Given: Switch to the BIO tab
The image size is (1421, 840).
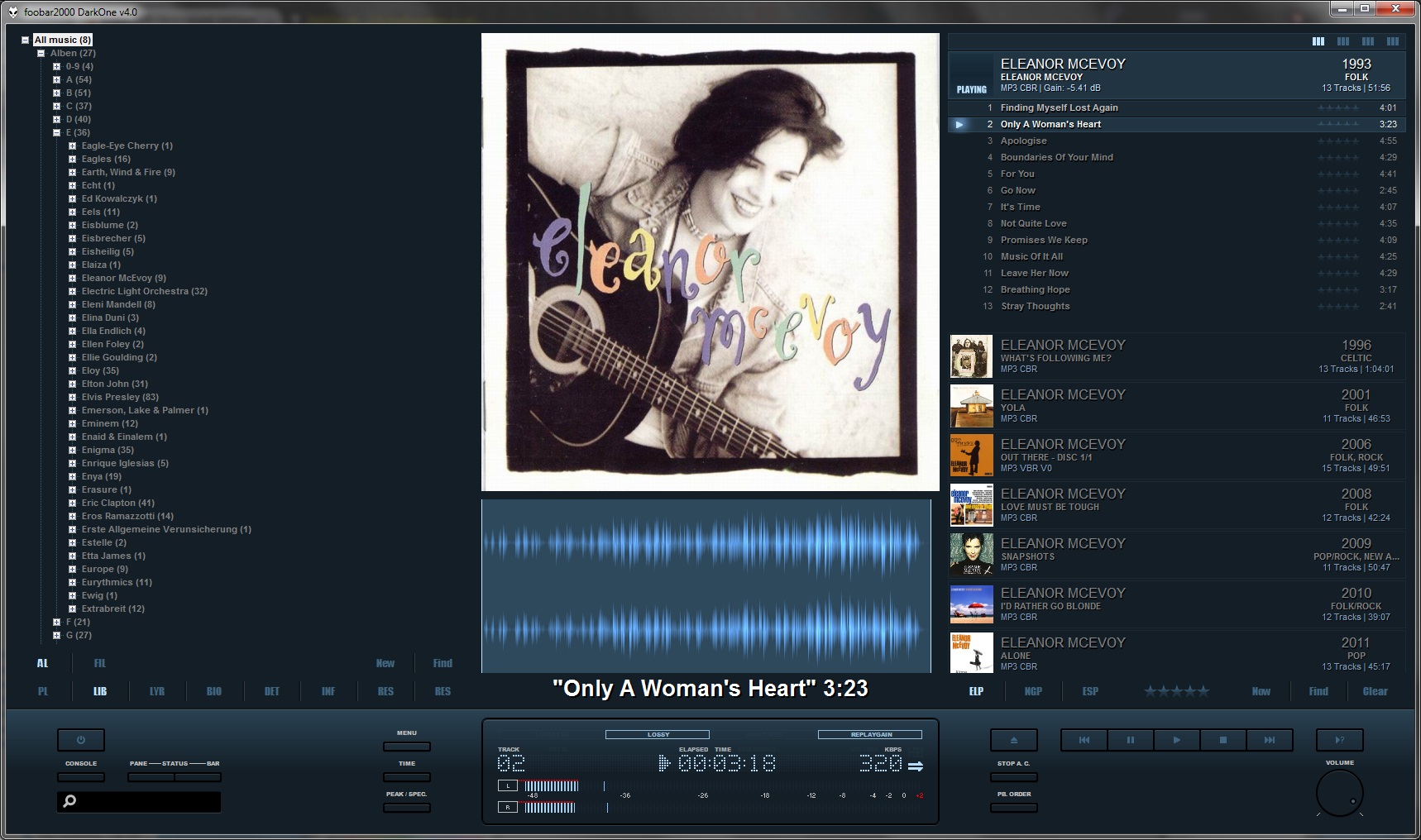Looking at the screenshot, I should coord(214,691).
